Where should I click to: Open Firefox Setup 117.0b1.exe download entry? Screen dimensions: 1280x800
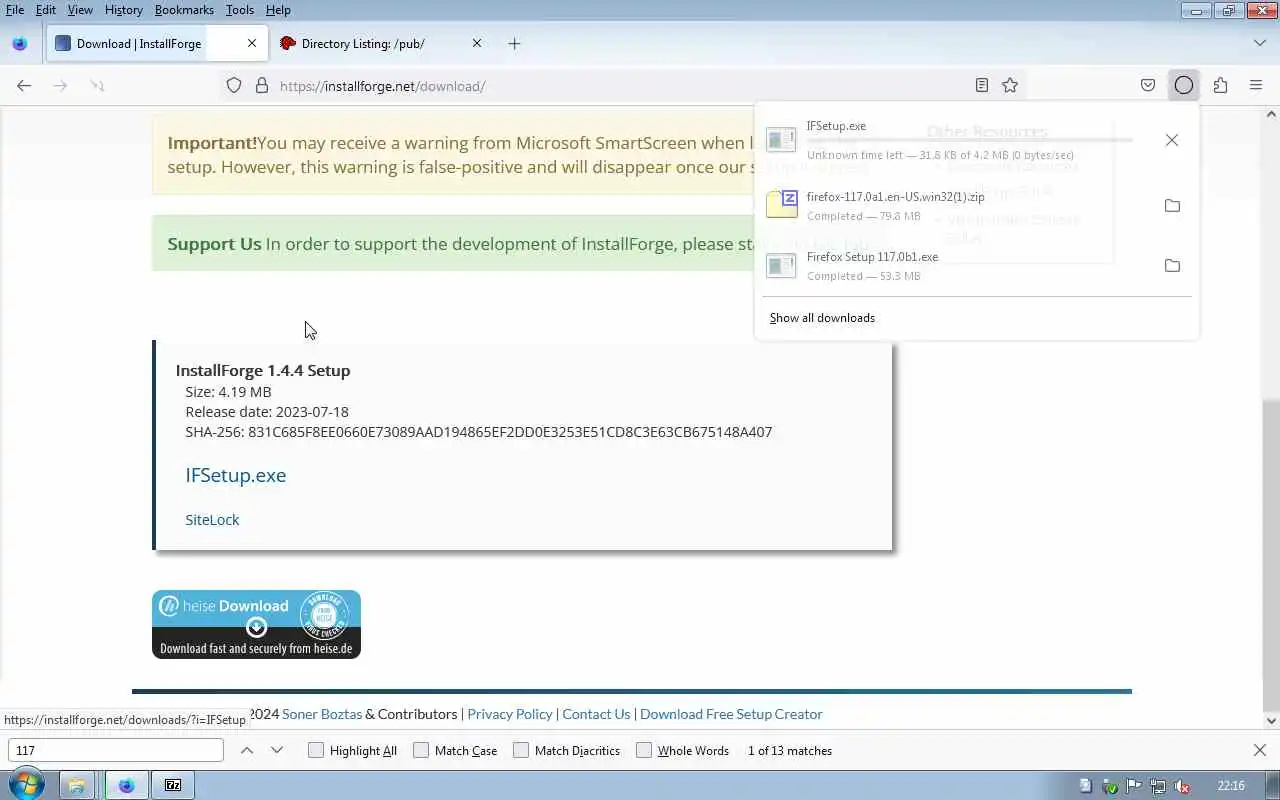(955, 266)
